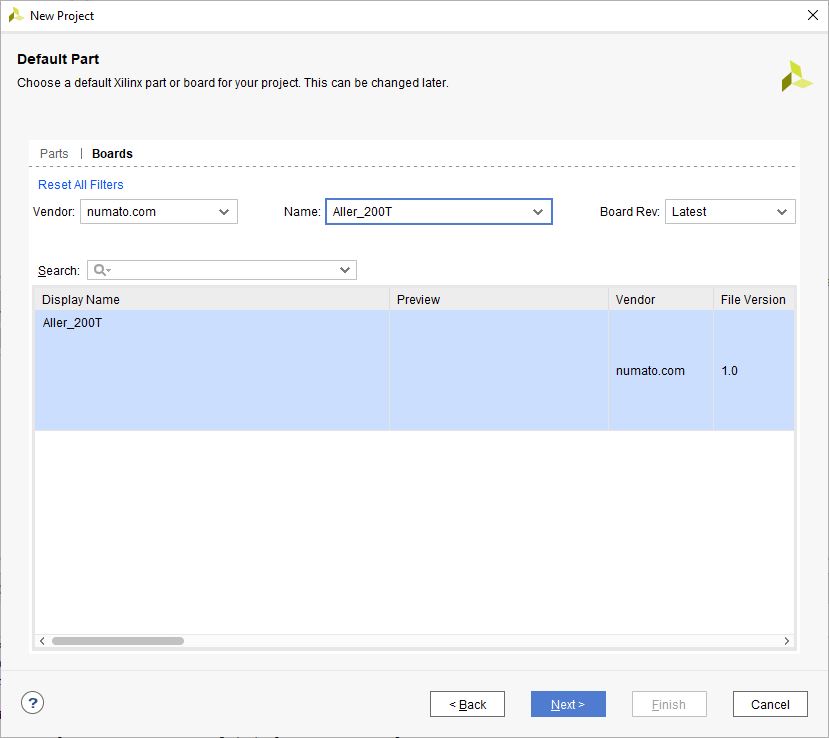Click the help question mark icon

[33, 703]
